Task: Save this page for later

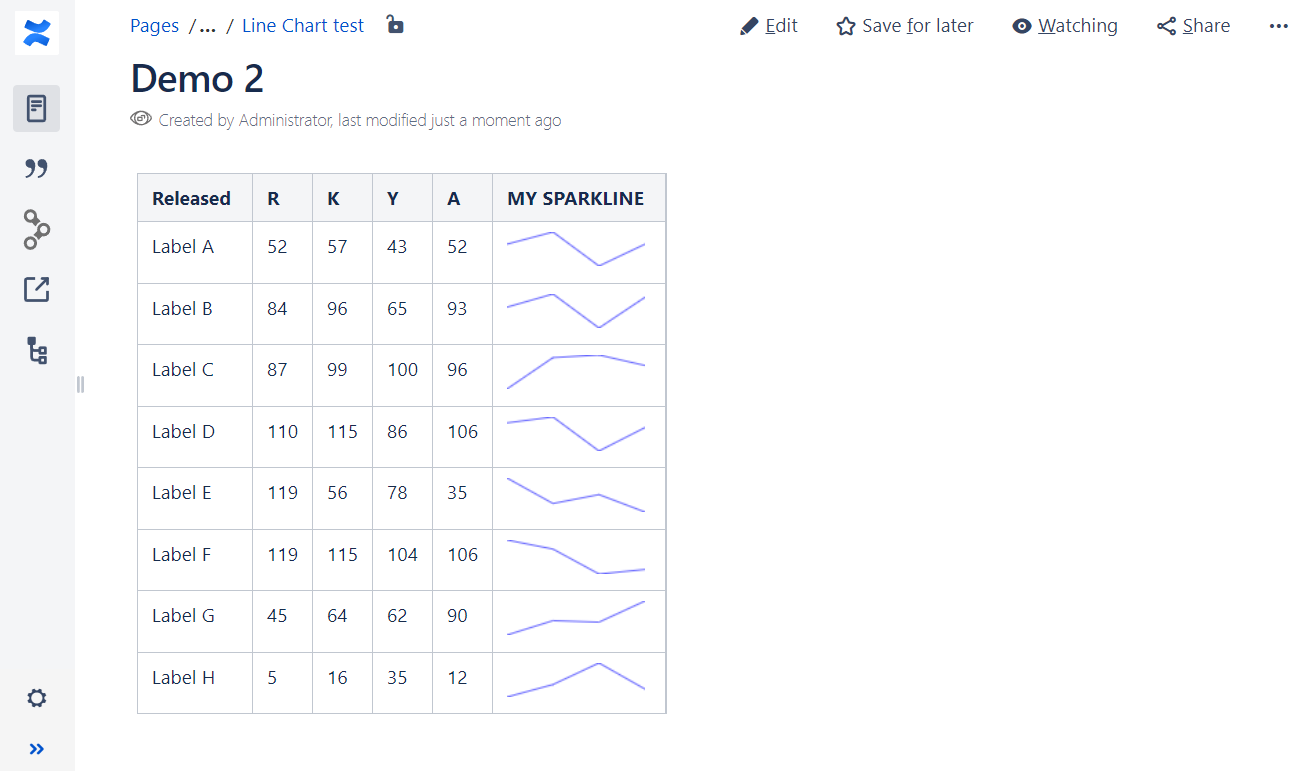Action: pos(845,25)
